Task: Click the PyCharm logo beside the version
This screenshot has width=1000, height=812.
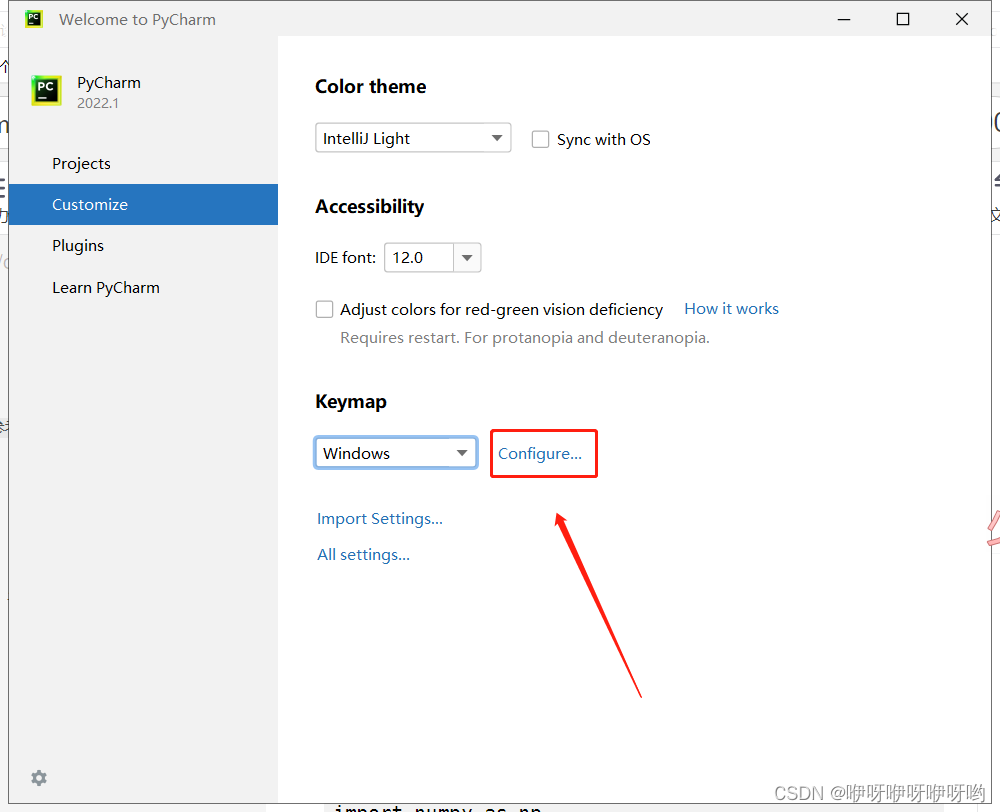Action: coord(46,90)
